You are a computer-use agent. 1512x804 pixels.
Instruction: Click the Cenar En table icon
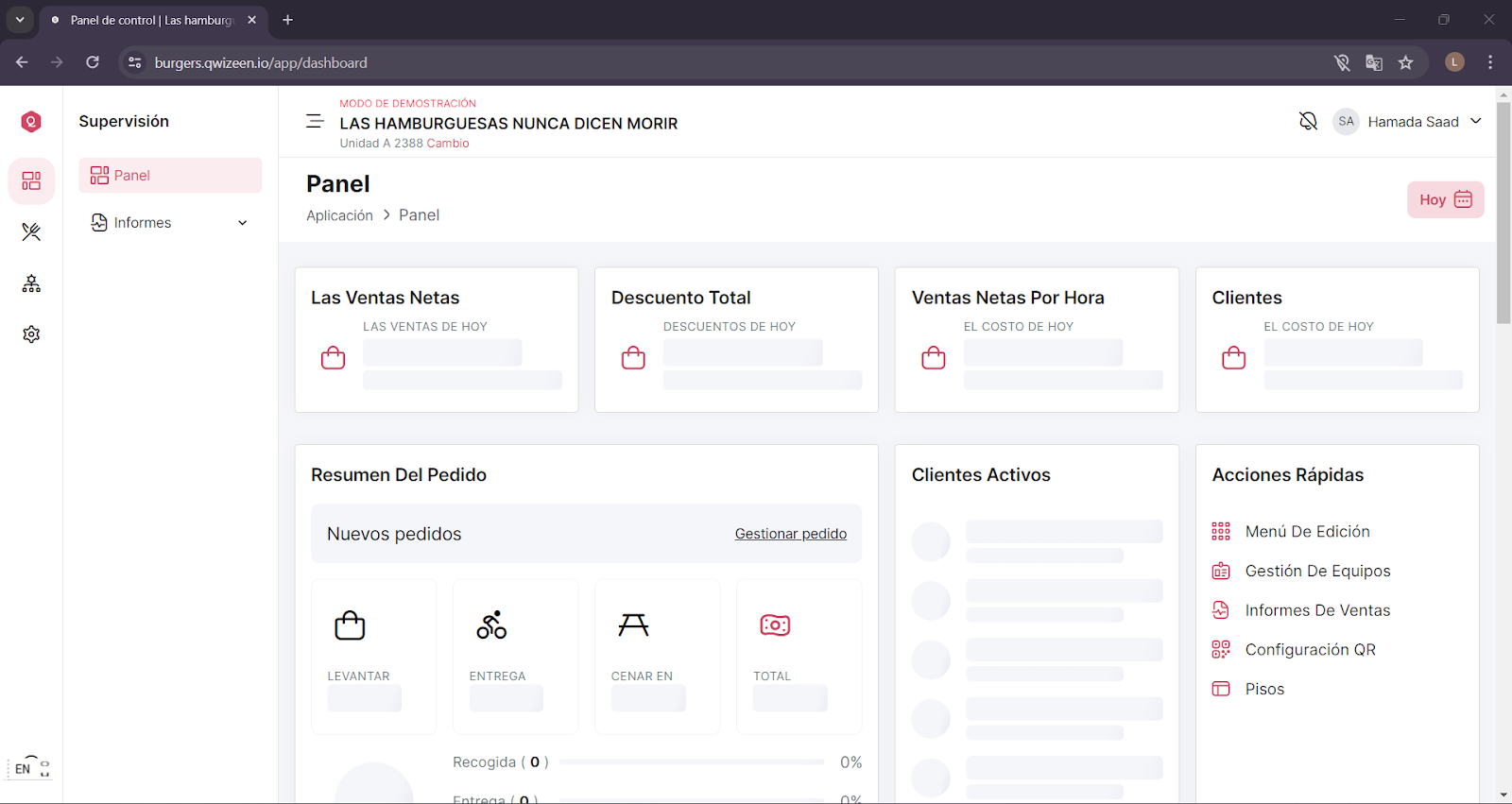pyautogui.click(x=633, y=625)
